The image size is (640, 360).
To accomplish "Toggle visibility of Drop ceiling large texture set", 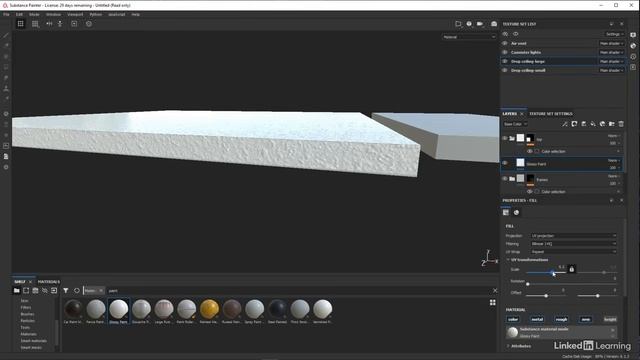I will (505, 62).
